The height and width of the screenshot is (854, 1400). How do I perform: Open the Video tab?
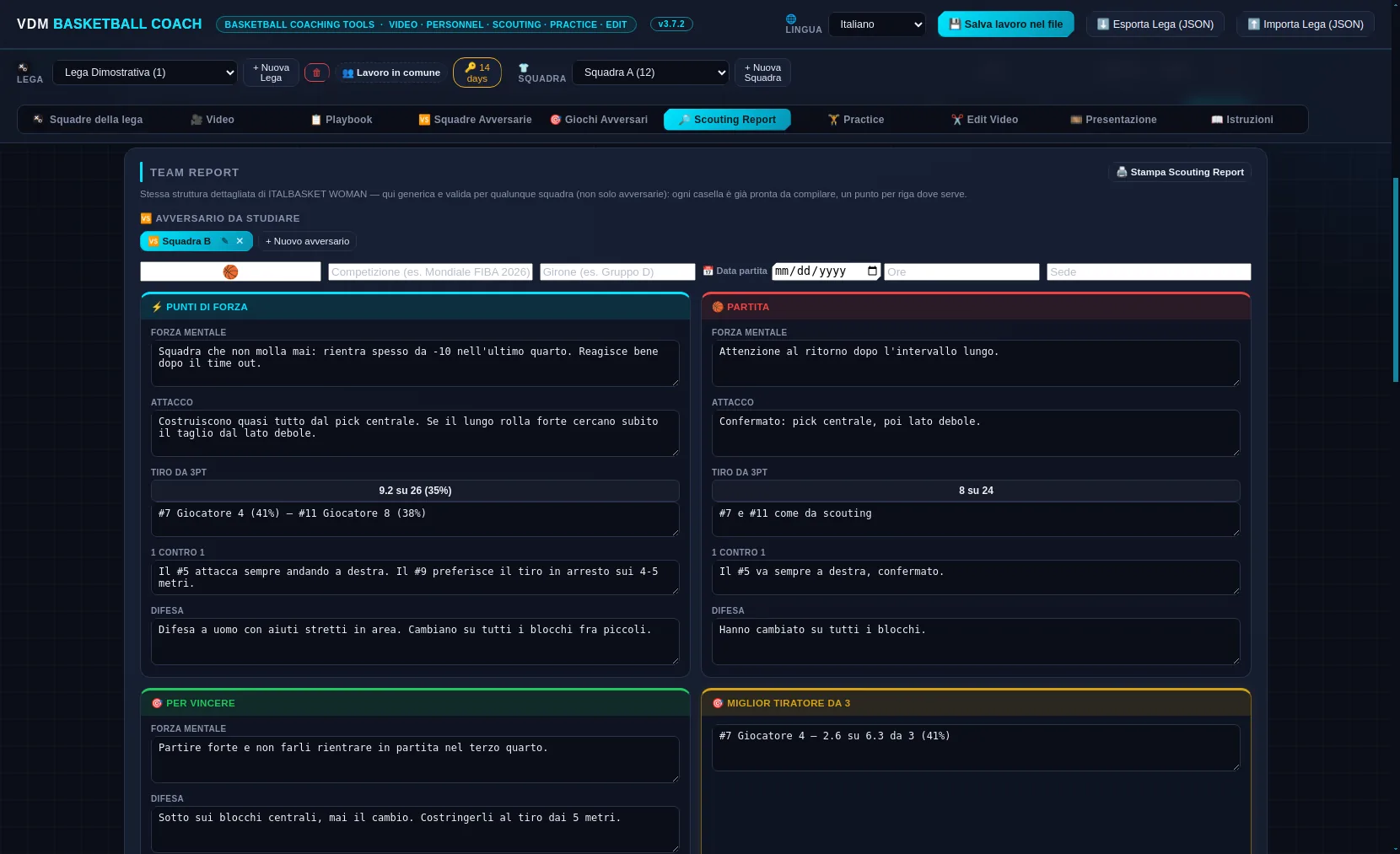213,120
